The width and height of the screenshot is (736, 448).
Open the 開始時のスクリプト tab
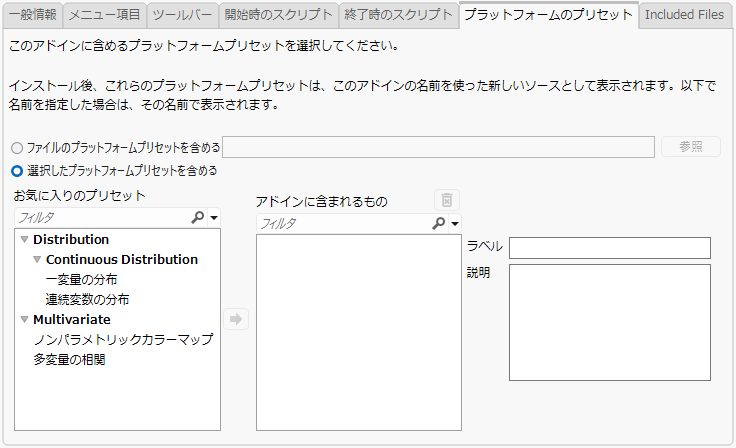click(278, 15)
